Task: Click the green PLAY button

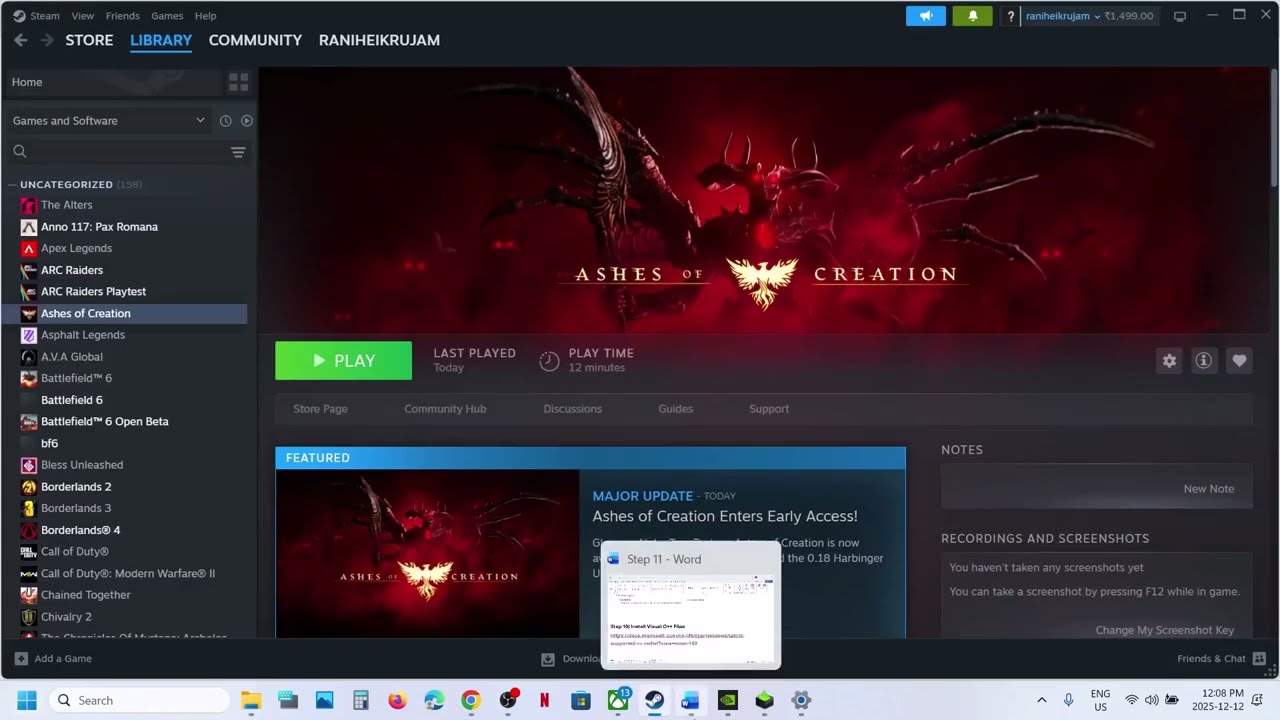Action: pyautogui.click(x=343, y=361)
